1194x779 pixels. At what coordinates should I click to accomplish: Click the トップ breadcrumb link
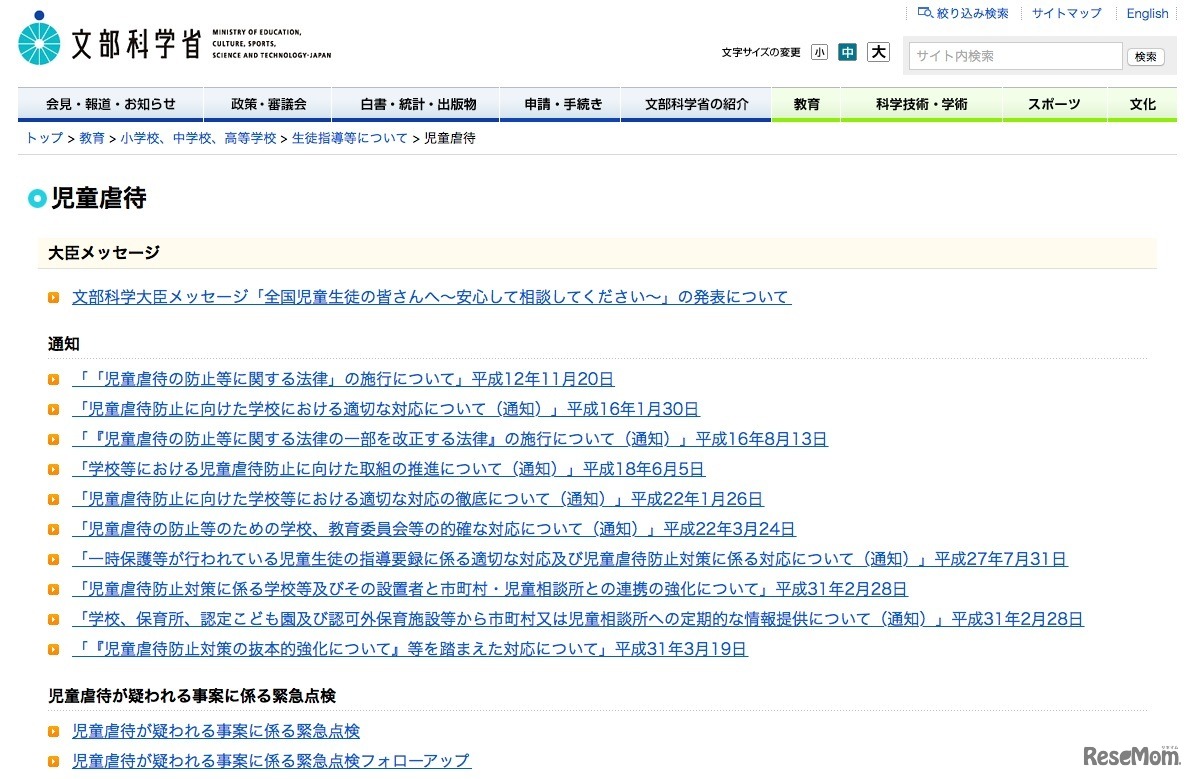(41, 138)
